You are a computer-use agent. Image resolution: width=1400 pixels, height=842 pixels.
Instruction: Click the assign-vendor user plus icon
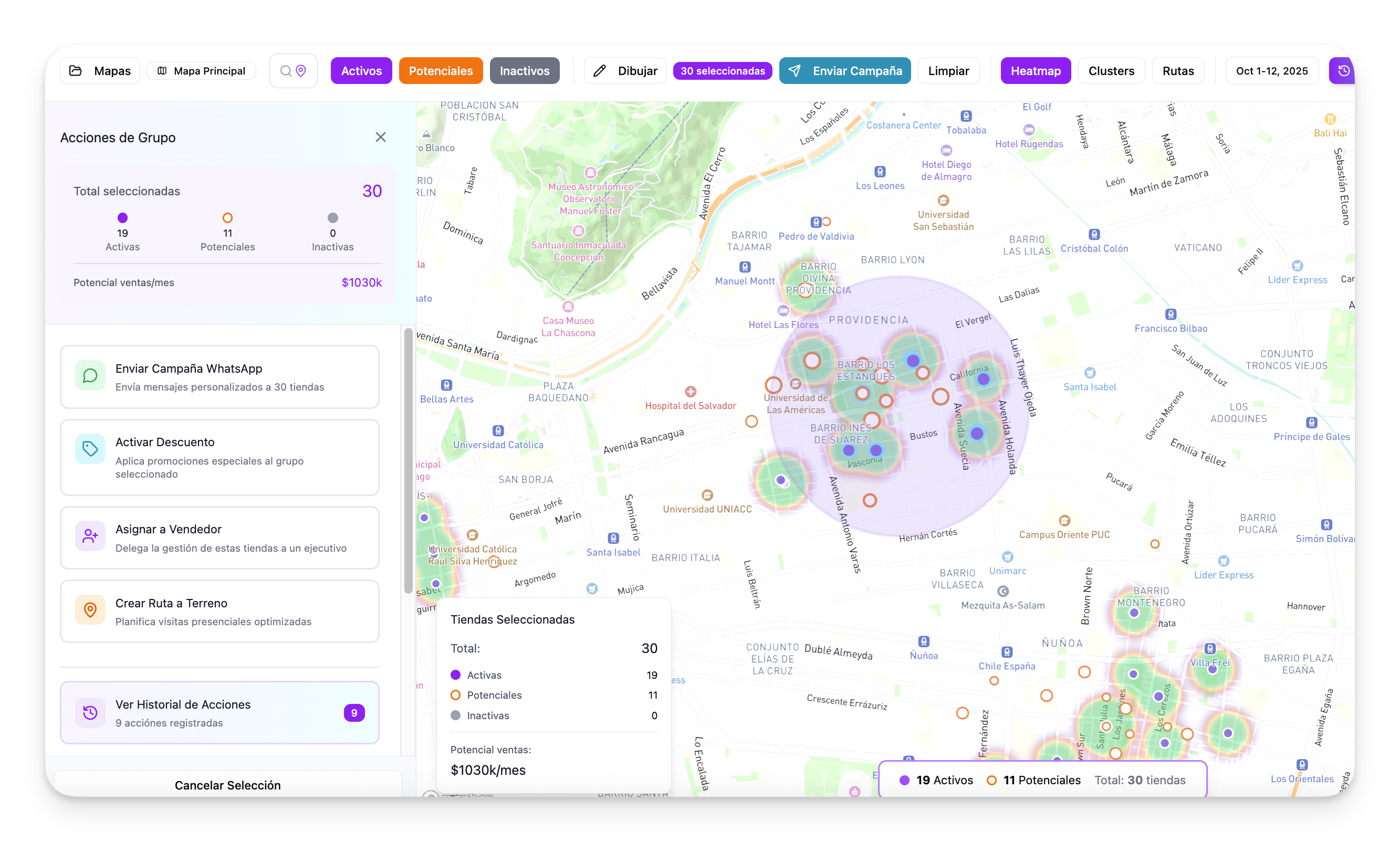pos(90,536)
